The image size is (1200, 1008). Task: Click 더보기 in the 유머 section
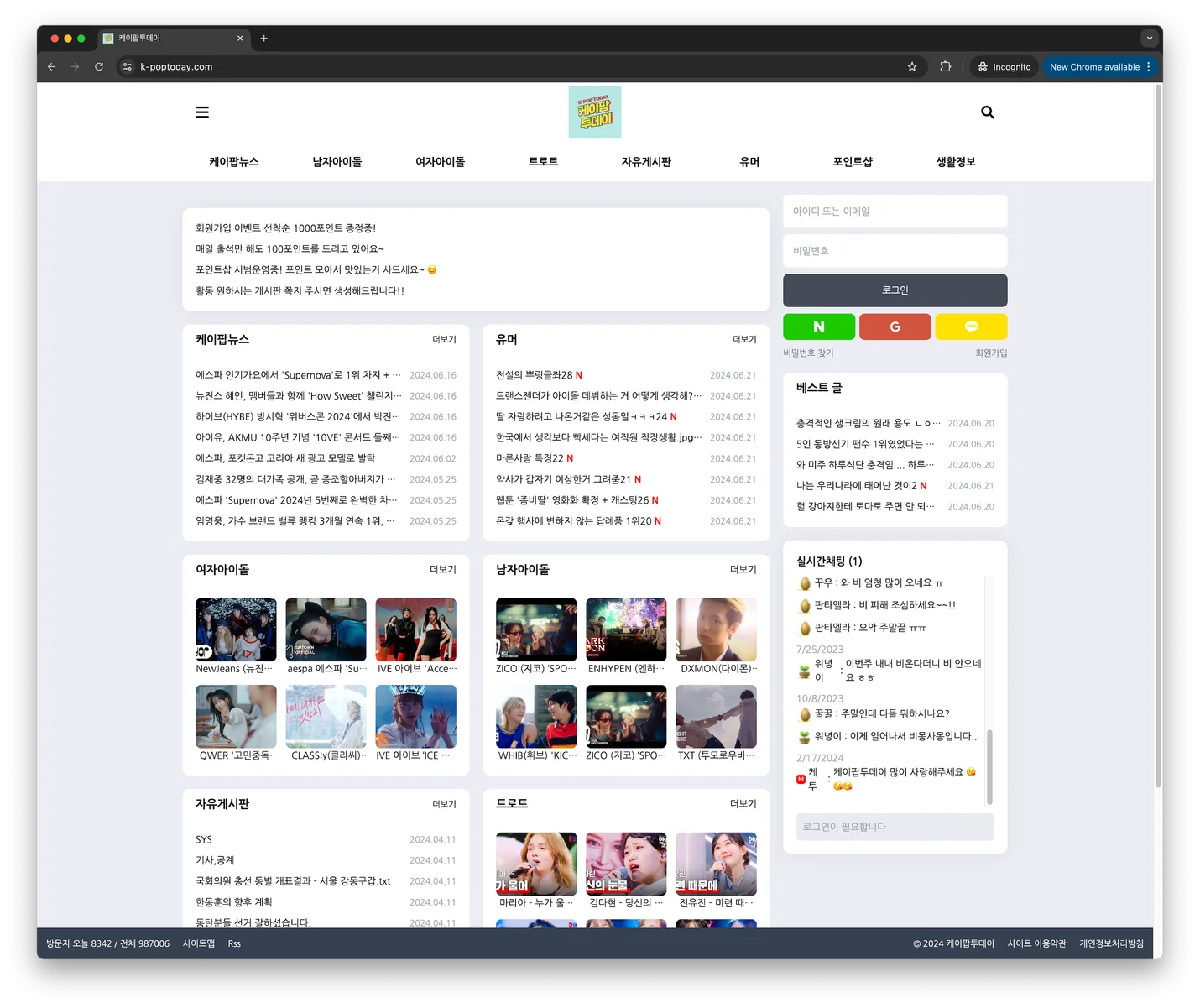(x=744, y=339)
